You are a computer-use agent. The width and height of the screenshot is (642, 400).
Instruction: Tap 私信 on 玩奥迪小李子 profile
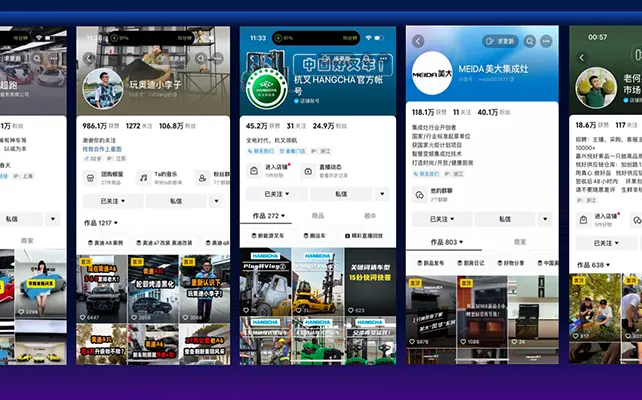pos(176,201)
